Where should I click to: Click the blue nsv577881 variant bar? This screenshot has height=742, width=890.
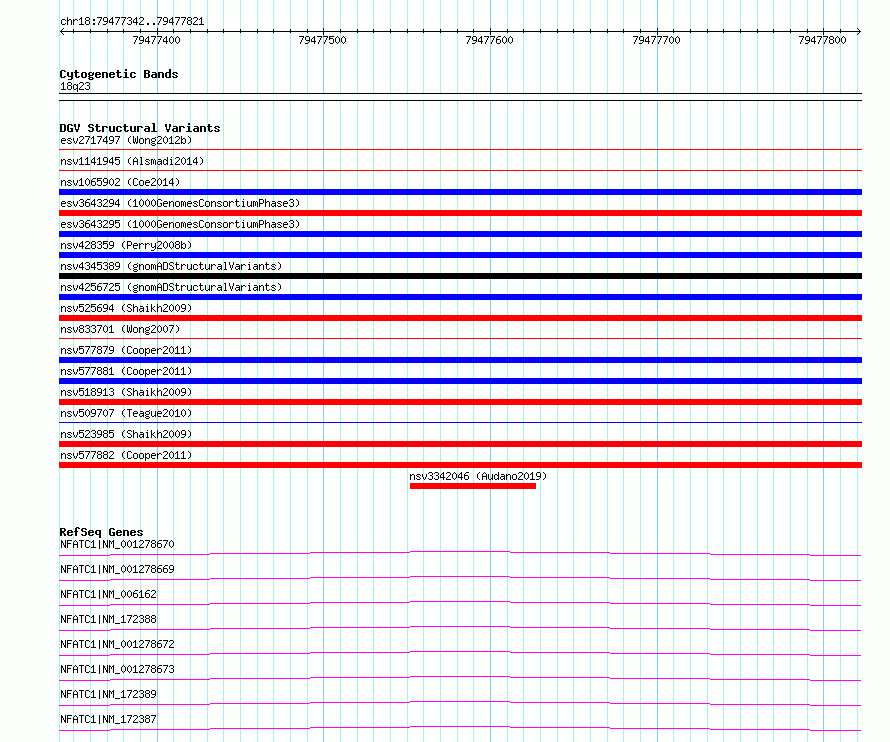pos(460,381)
